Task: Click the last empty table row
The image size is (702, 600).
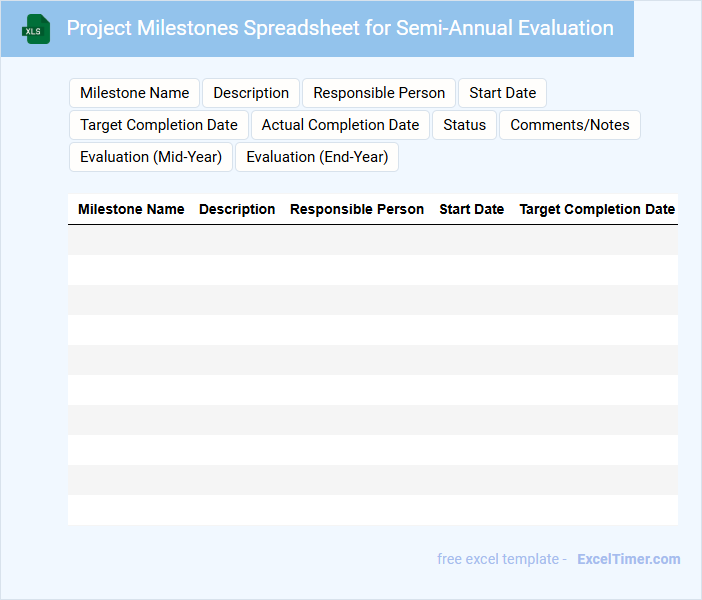Action: [x=372, y=510]
